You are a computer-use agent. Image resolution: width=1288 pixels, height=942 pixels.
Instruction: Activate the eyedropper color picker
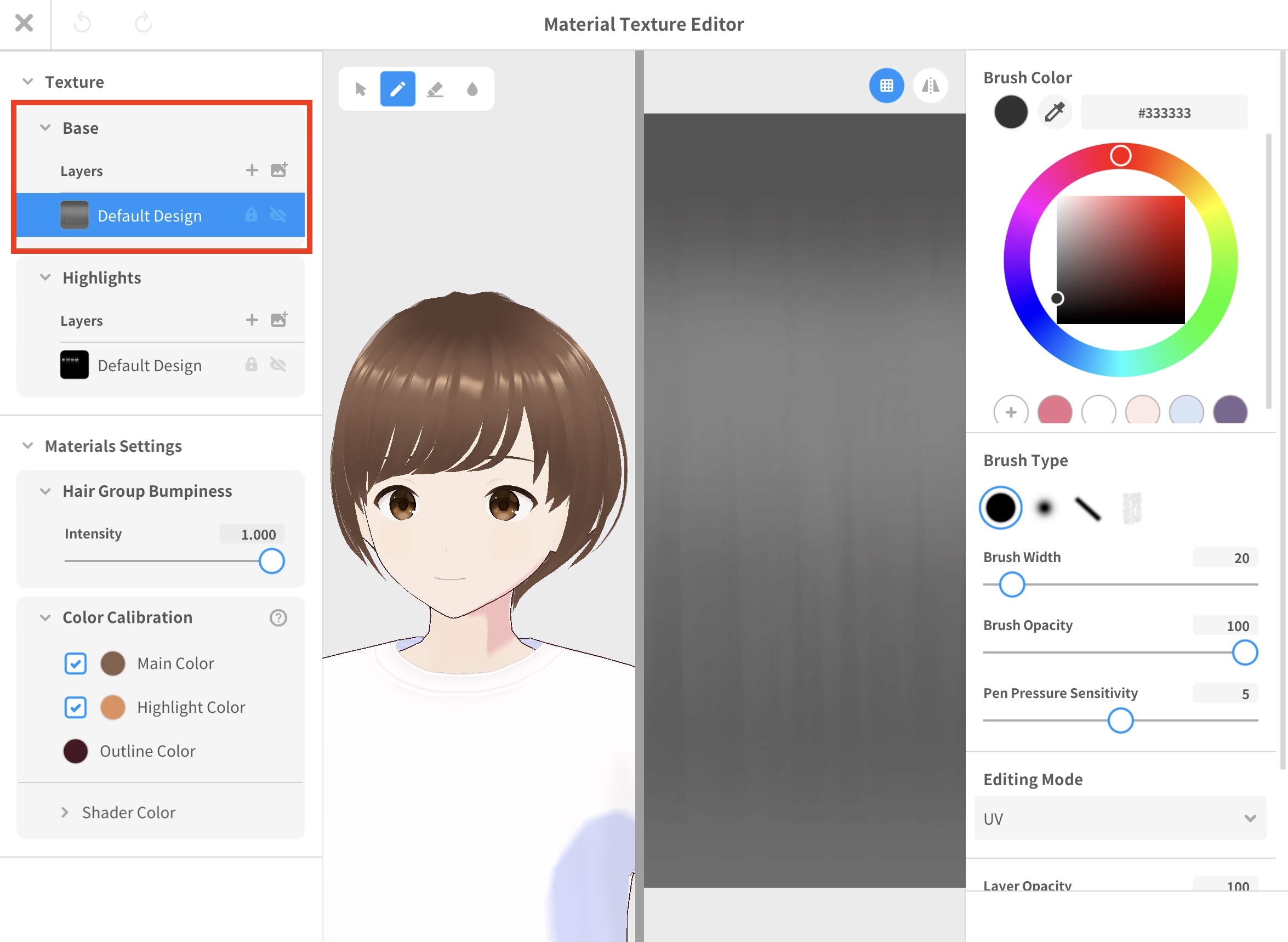(x=1055, y=112)
